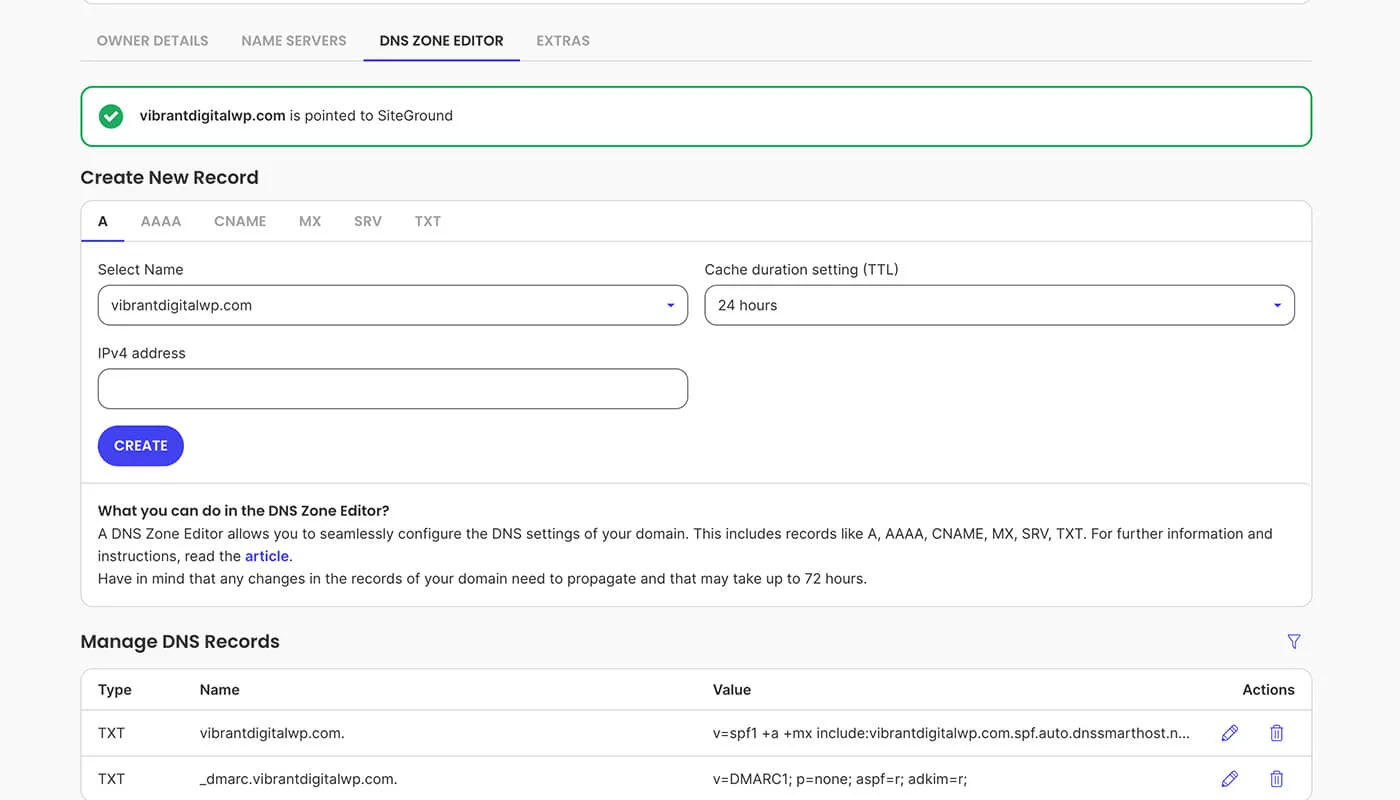1400x800 pixels.
Task: Open the EXTRAS tab
Action: tap(562, 40)
